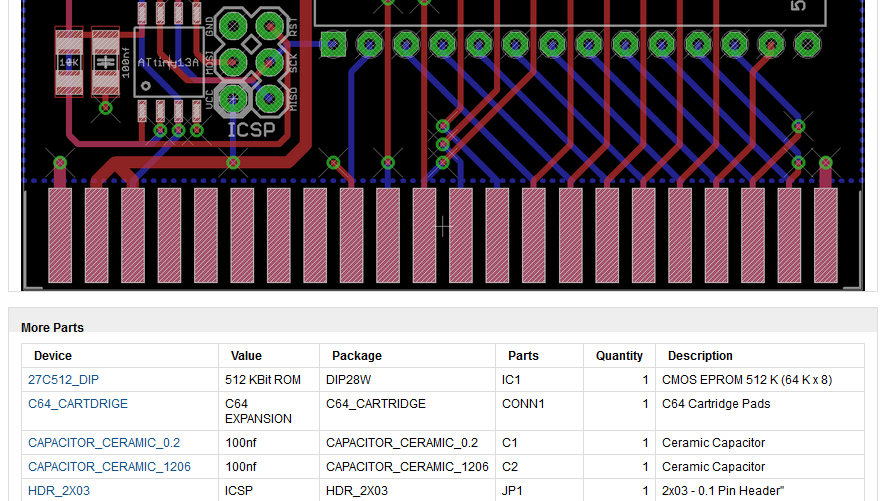888x501 pixels.
Task: Click the leftmost cartridge edge pad
Action: click(x=60, y=235)
